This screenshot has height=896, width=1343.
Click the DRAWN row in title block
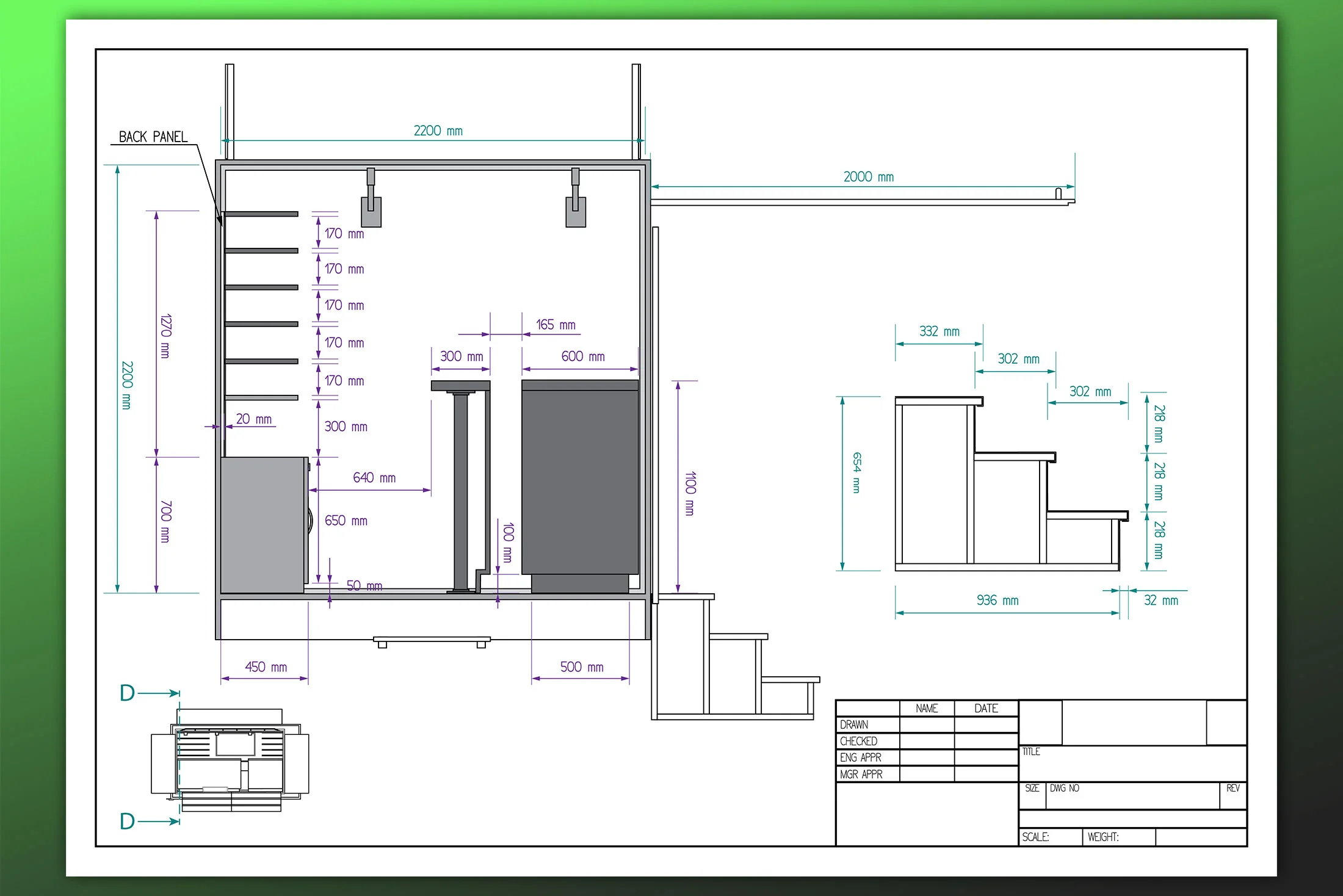pyautogui.click(x=854, y=724)
